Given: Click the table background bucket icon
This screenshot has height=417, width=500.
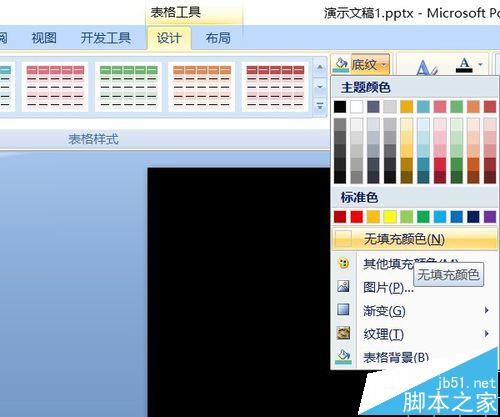Looking at the screenshot, I should tap(343, 356).
